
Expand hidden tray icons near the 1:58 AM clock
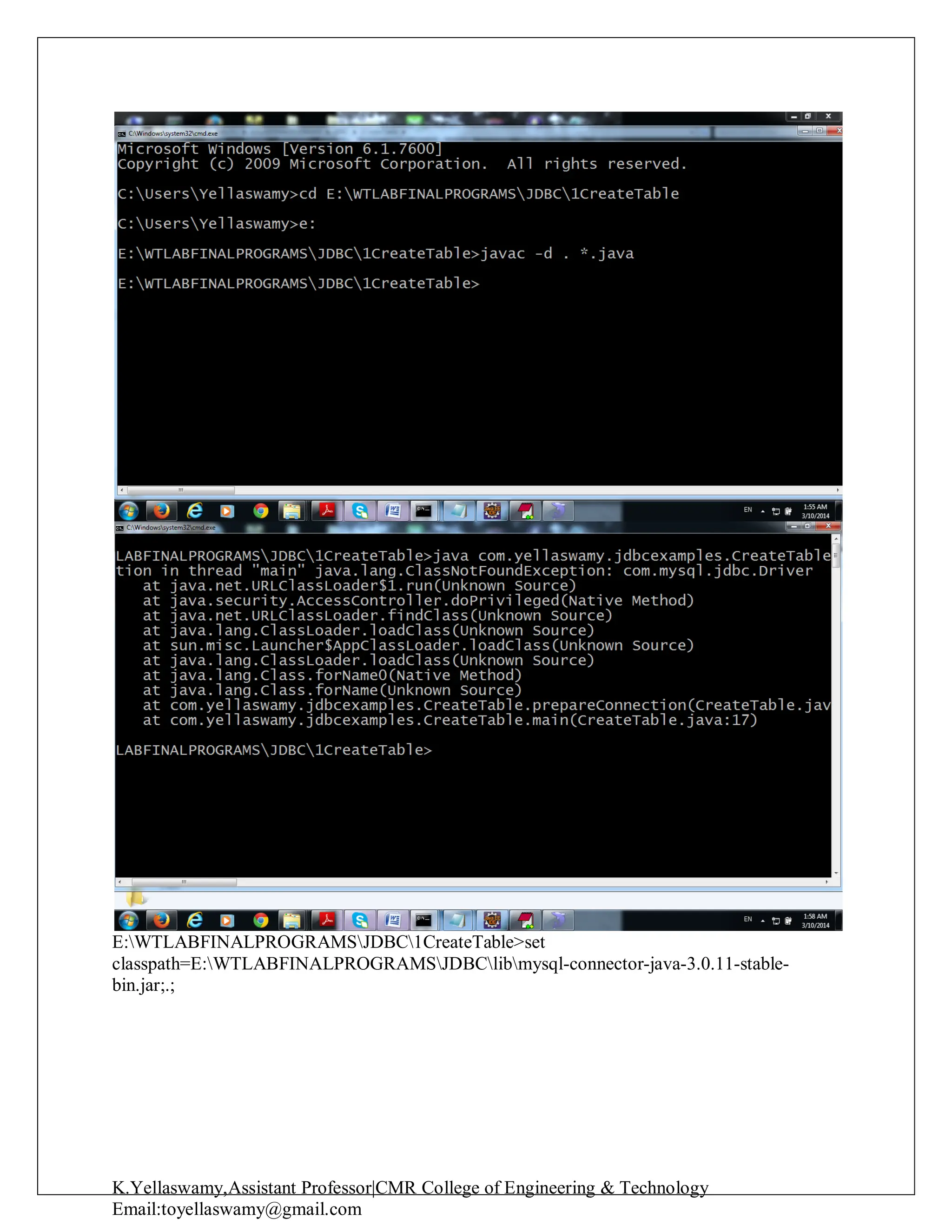(x=762, y=921)
